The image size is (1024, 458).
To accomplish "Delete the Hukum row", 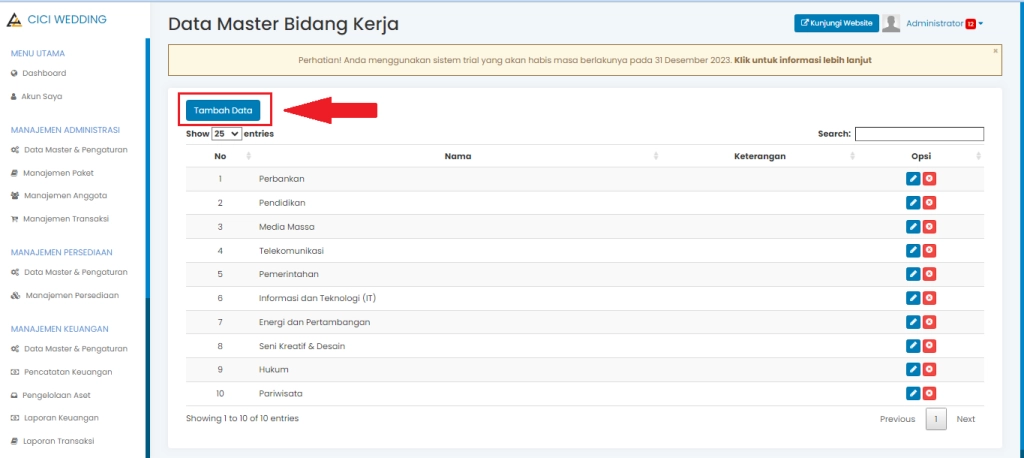I will point(929,370).
